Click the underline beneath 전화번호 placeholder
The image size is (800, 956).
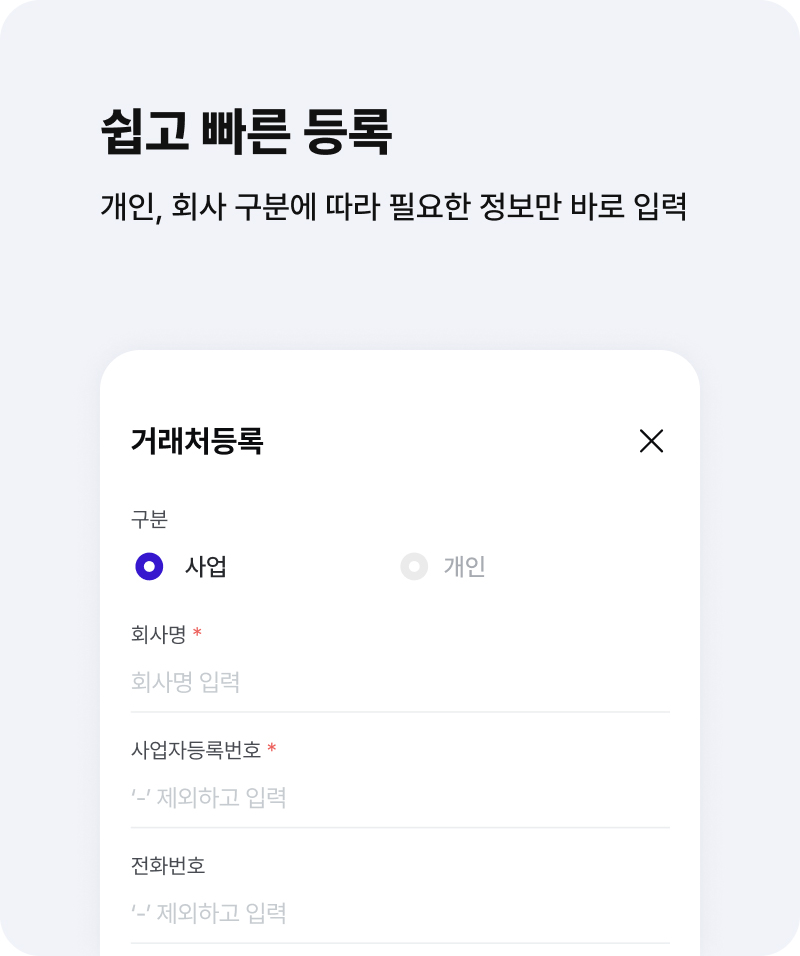pyautogui.click(x=400, y=943)
